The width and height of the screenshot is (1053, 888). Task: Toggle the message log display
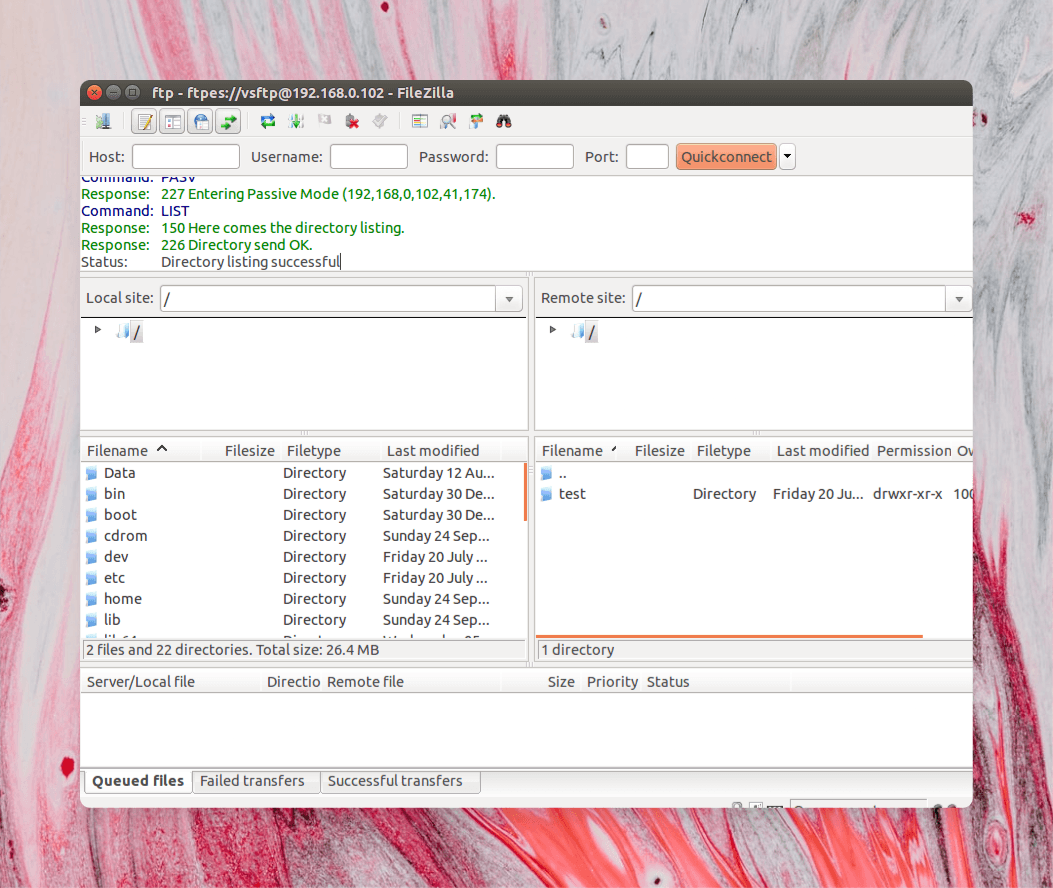click(x=145, y=120)
